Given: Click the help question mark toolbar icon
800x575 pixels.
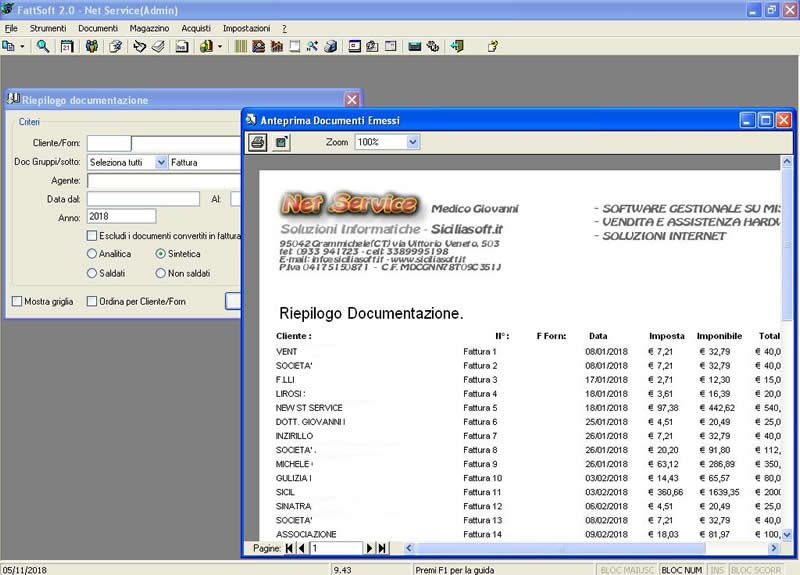Looking at the screenshot, I should [492, 46].
